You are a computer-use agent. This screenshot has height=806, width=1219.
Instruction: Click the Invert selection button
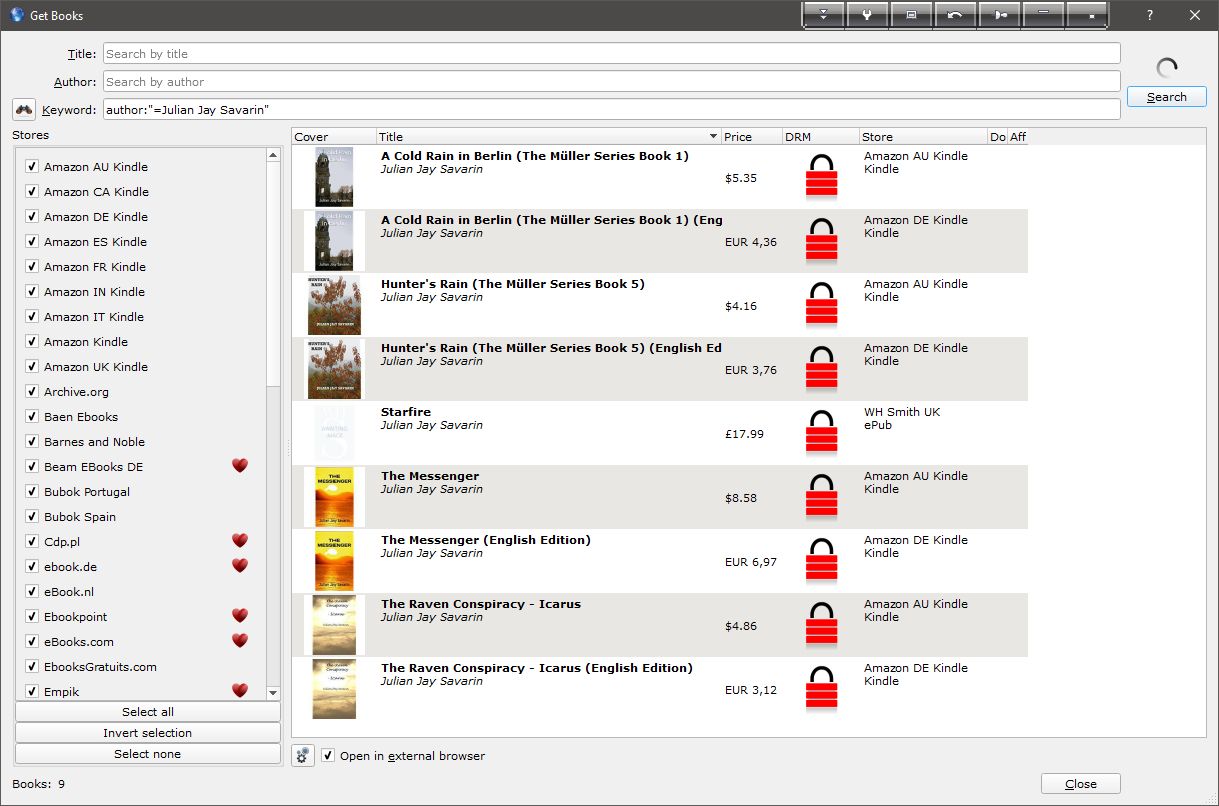(x=148, y=732)
